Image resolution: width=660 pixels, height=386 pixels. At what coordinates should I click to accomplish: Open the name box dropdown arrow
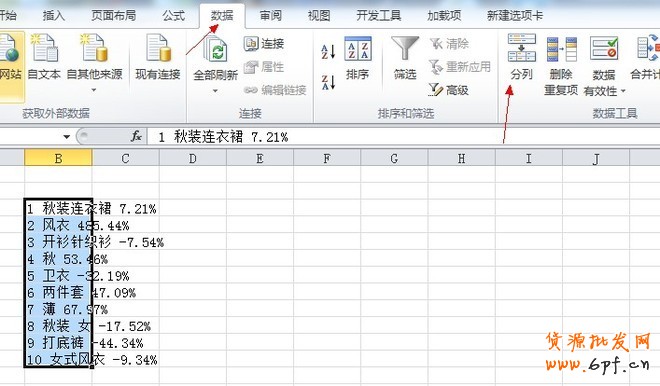pos(67,137)
